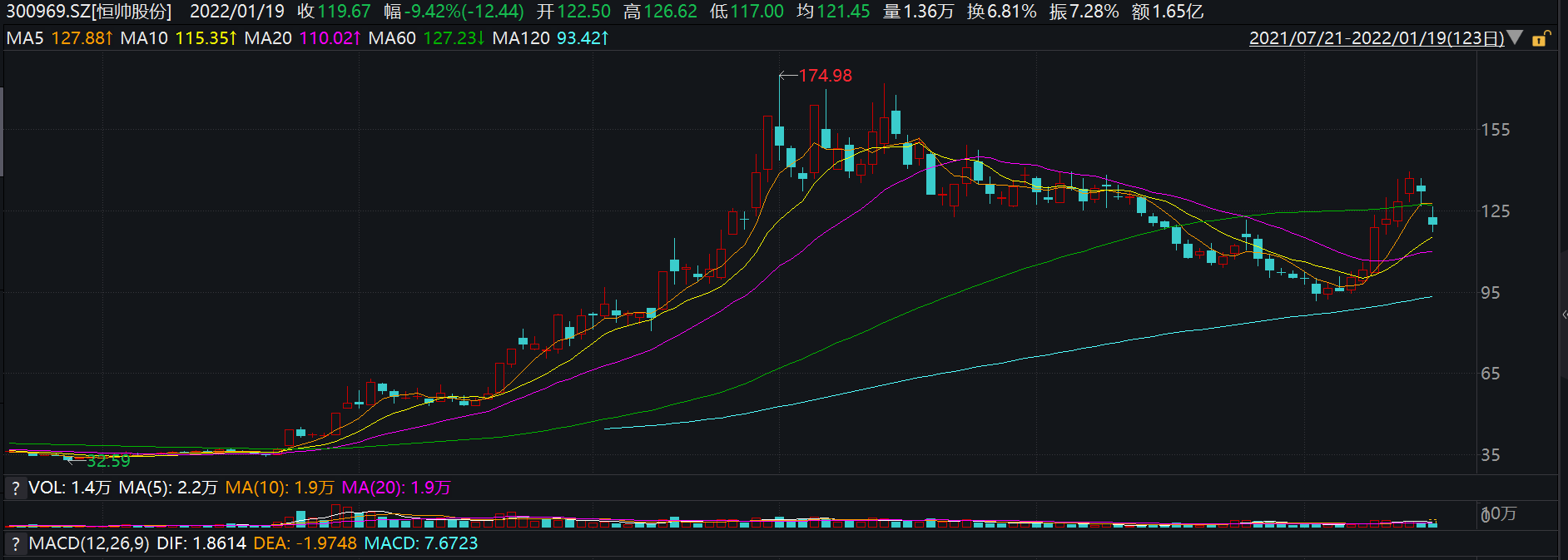Click the stock name 300969.SZ title
This screenshot has height=560, width=1568.
tap(89, 12)
